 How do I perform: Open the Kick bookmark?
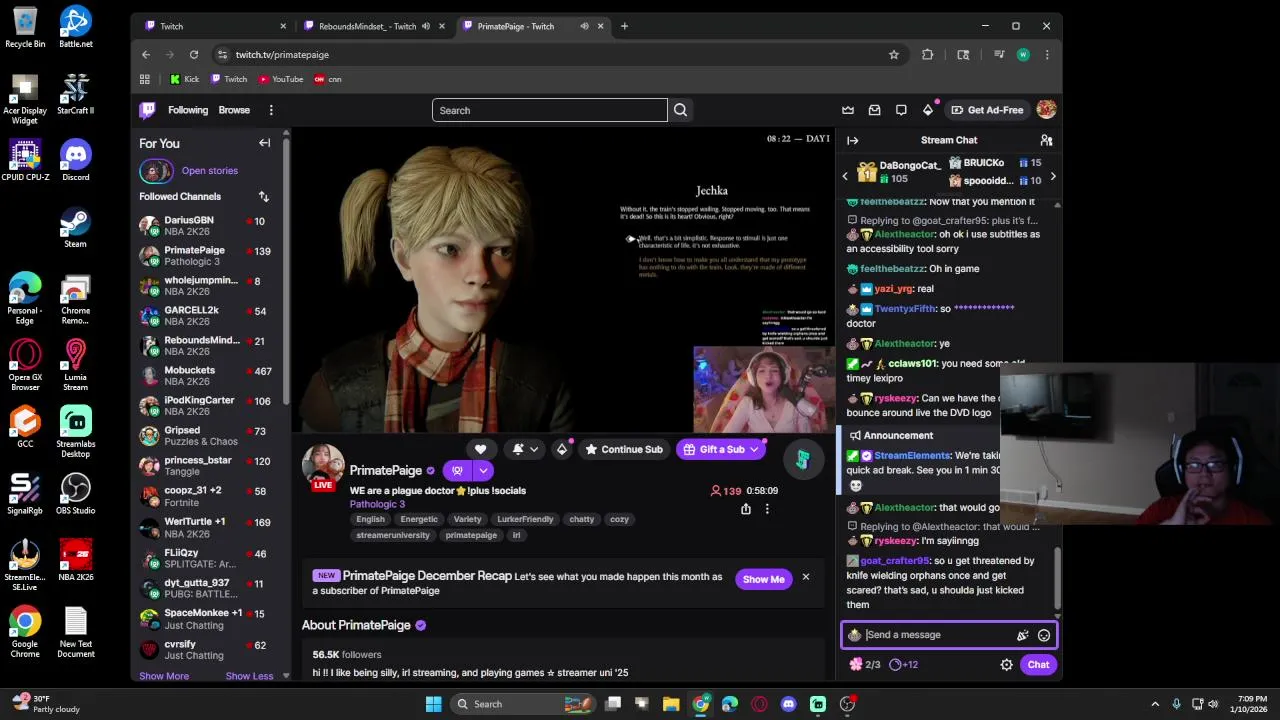pyautogui.click(x=184, y=79)
